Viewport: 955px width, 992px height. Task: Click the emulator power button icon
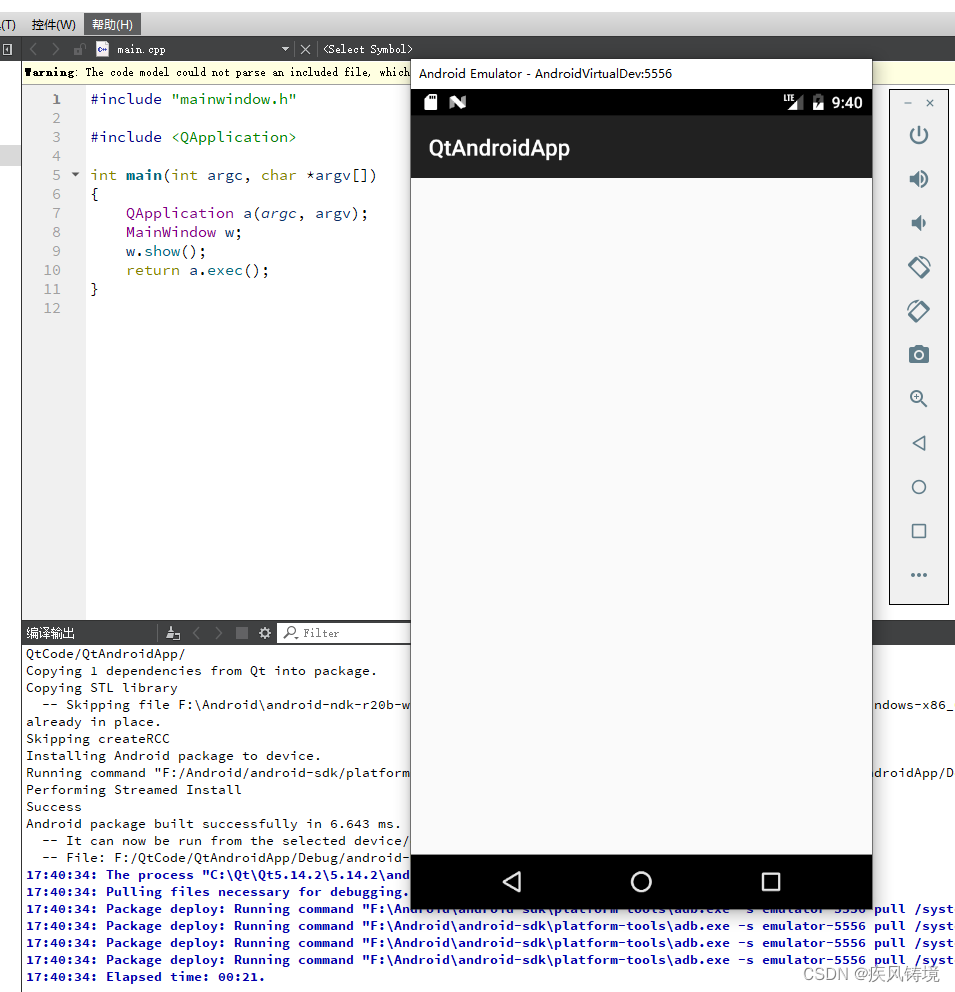918,135
